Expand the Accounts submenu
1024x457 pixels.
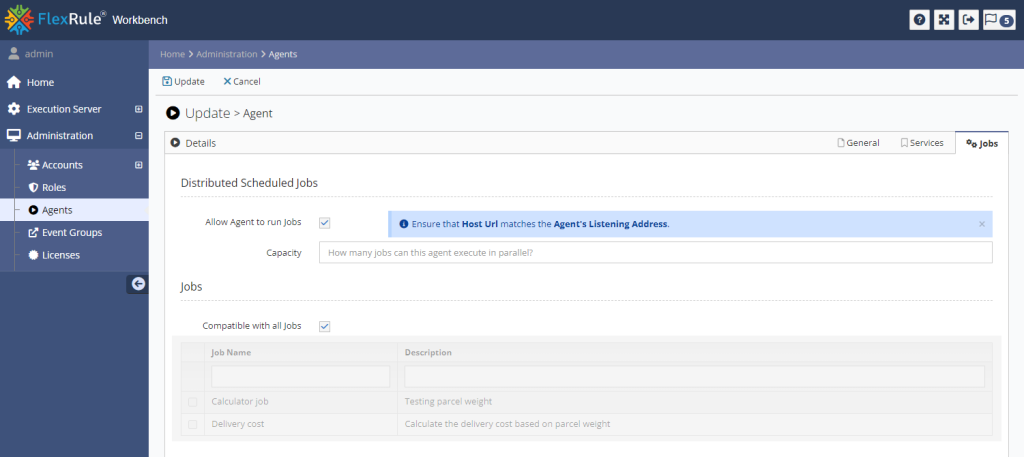click(x=138, y=165)
